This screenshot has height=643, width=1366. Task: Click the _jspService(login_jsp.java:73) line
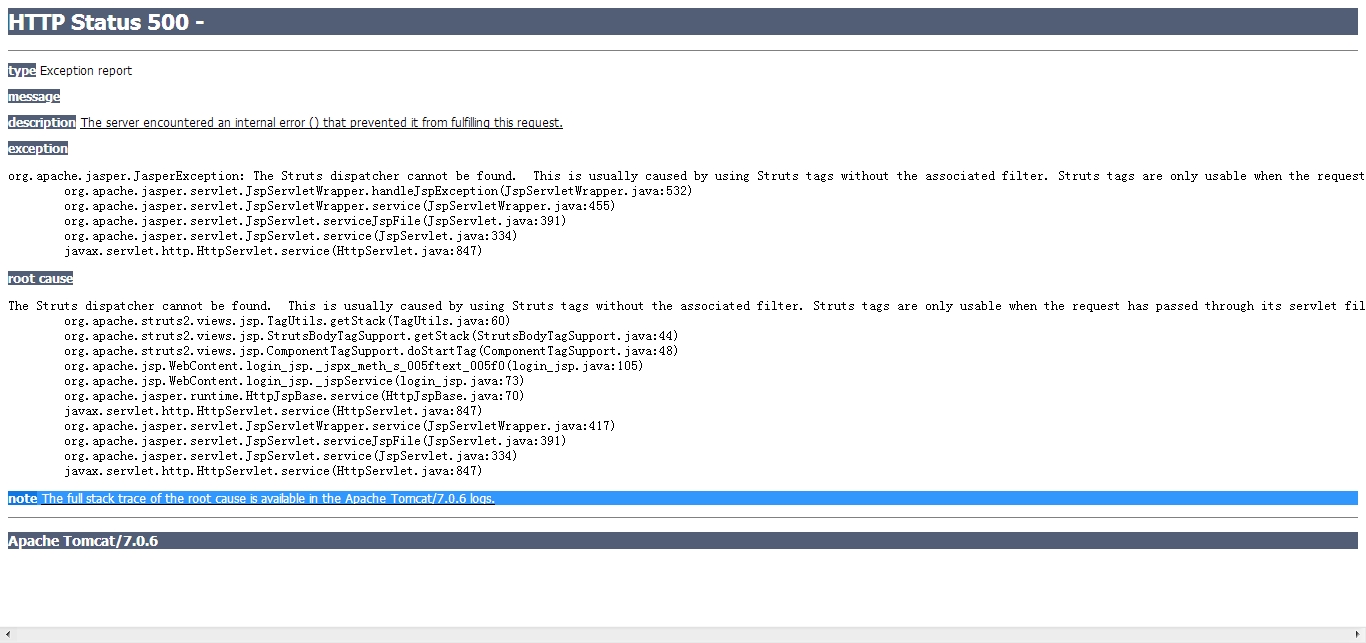(x=294, y=381)
